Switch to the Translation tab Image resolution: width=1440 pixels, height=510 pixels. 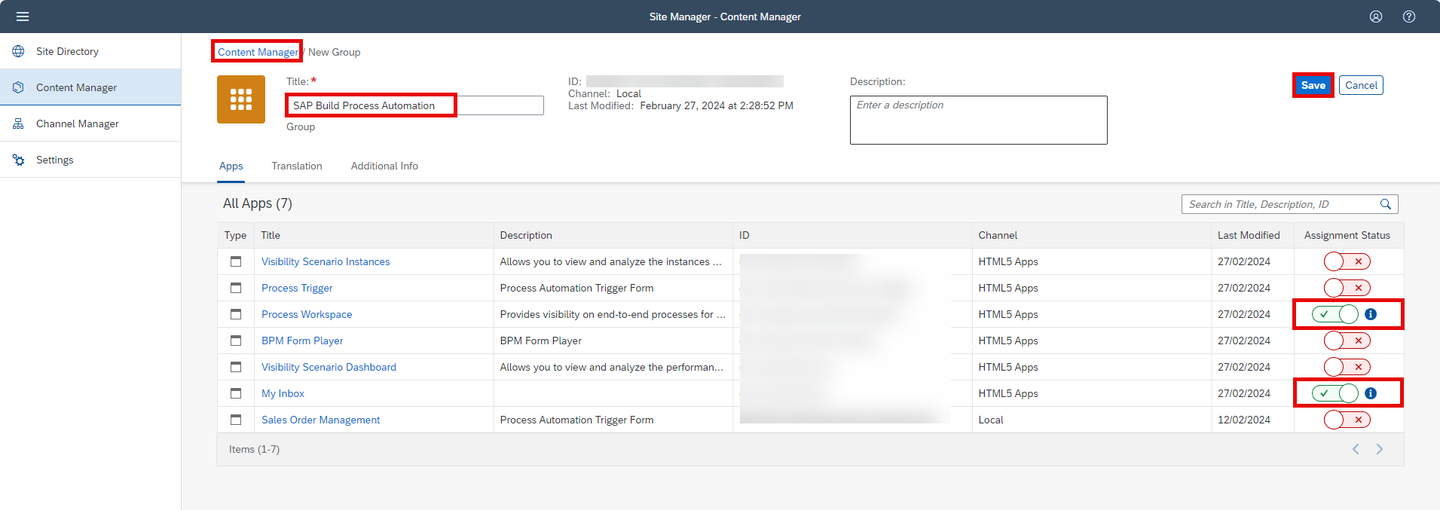297,166
